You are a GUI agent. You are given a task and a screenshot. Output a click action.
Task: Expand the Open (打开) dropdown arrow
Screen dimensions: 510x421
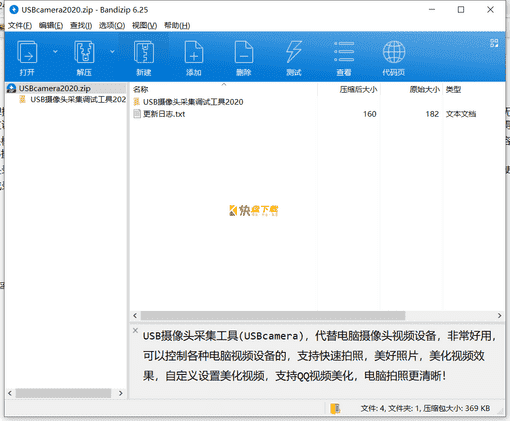[55, 52]
